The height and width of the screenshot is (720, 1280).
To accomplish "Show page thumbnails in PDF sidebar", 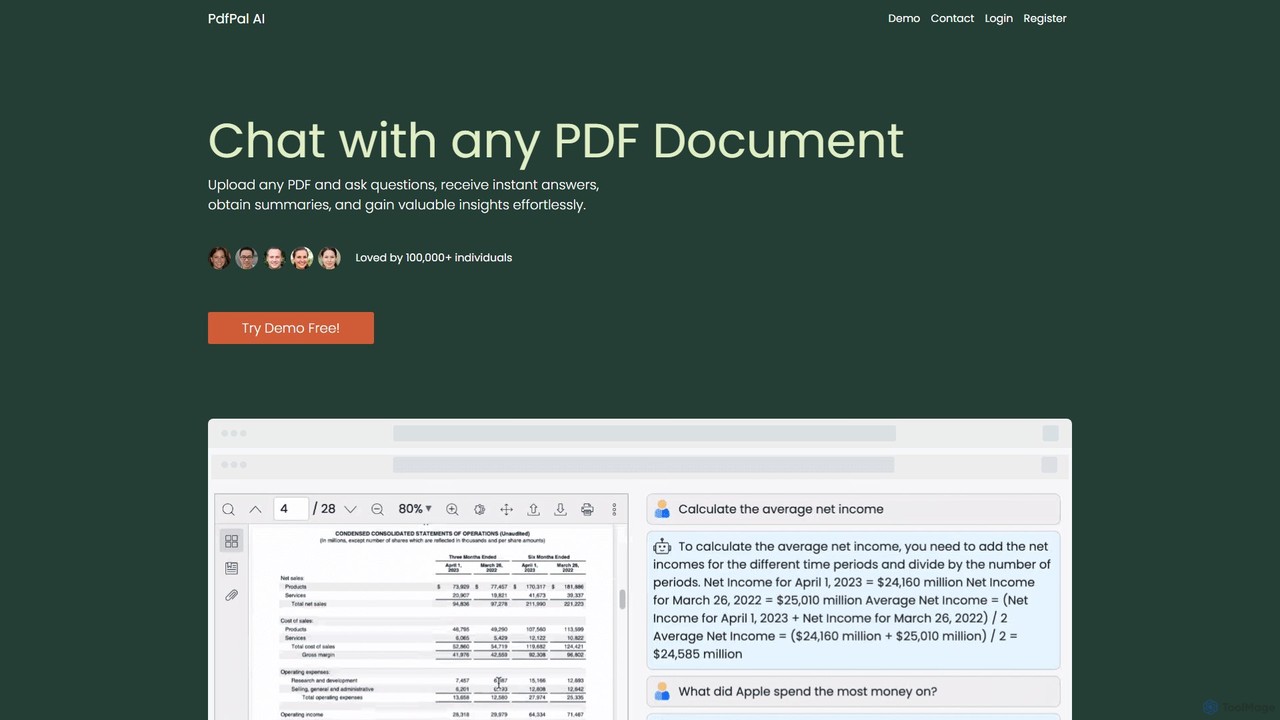I will click(x=231, y=541).
